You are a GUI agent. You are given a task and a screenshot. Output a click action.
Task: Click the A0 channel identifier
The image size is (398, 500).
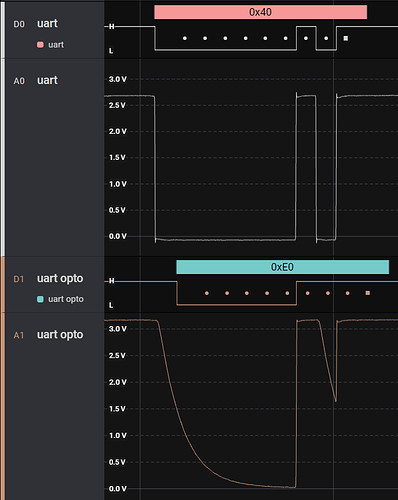coord(19,81)
